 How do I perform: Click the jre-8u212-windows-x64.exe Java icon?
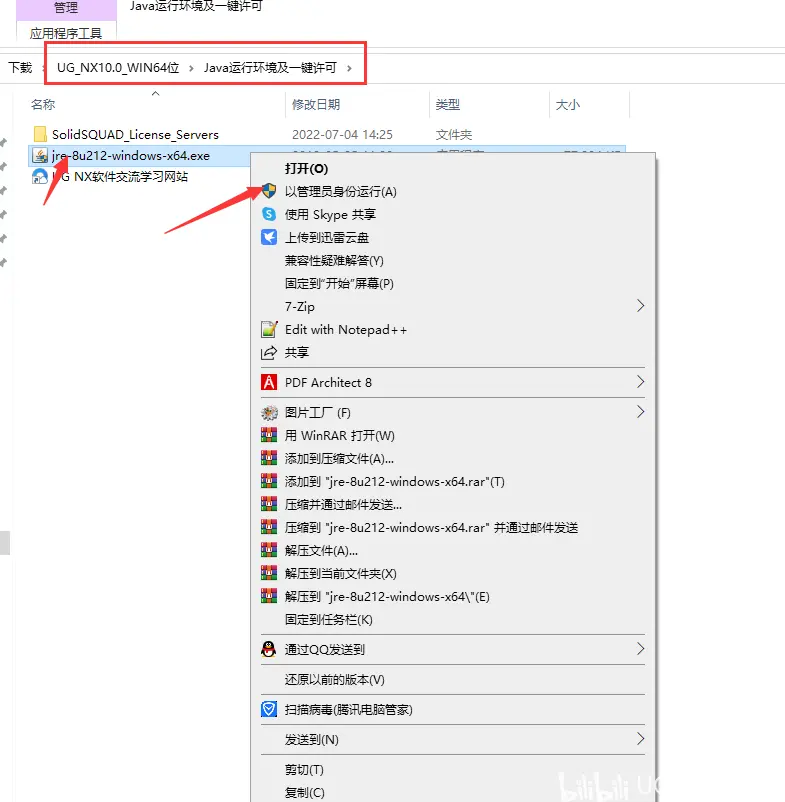click(40, 155)
